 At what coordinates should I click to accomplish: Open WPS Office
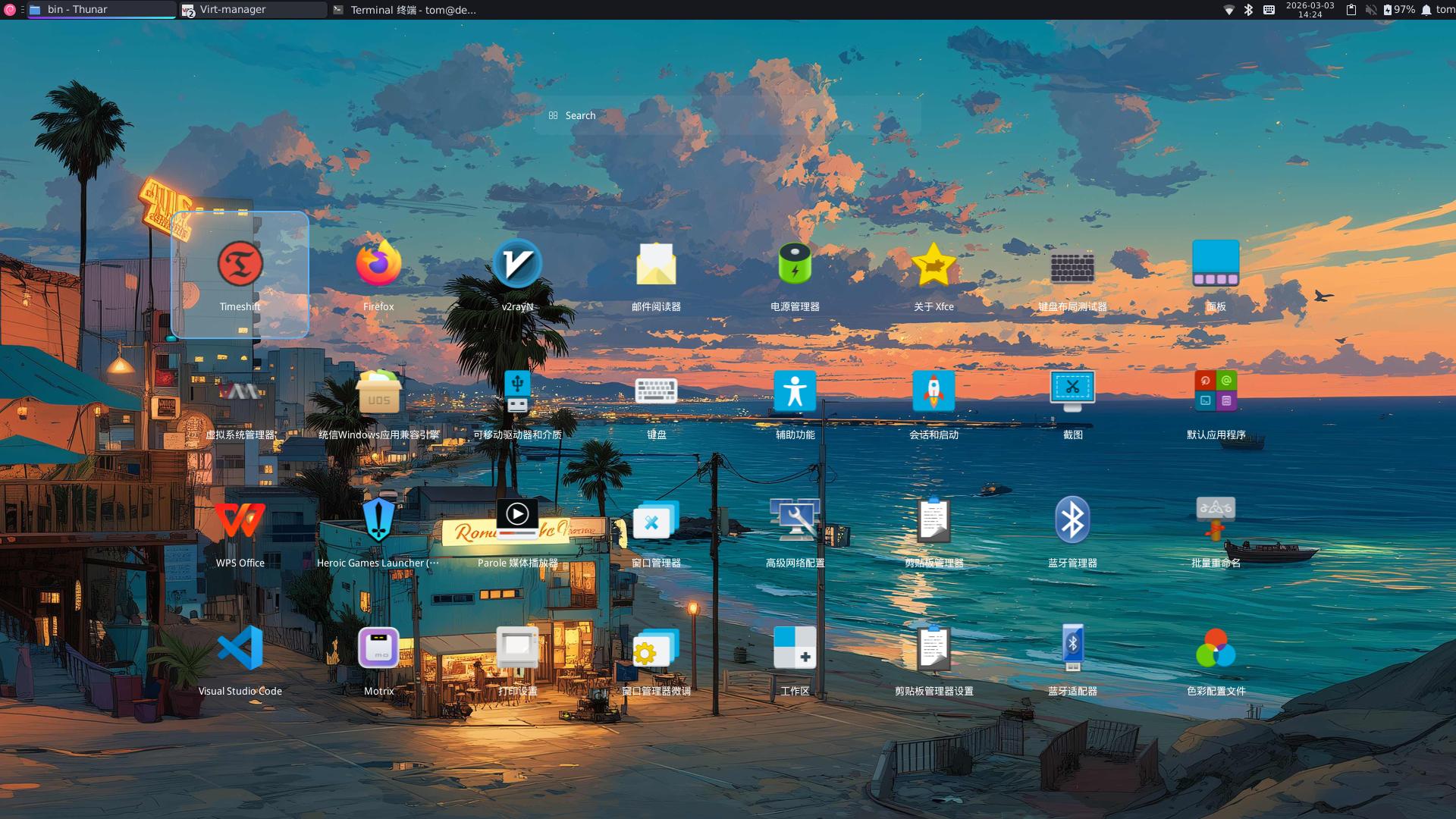[240, 521]
